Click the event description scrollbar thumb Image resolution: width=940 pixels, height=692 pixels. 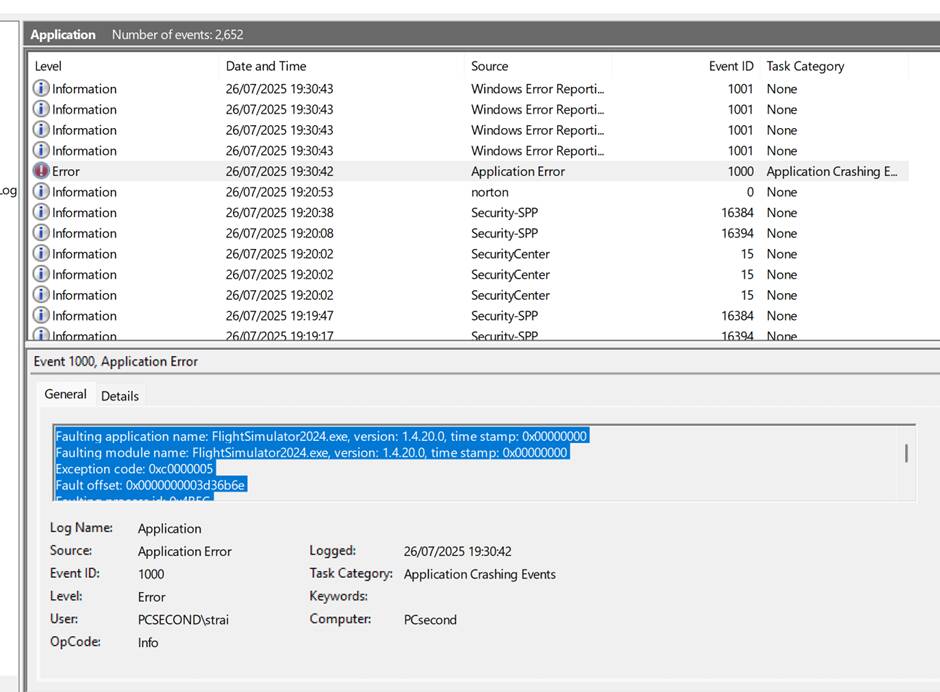tap(906, 453)
